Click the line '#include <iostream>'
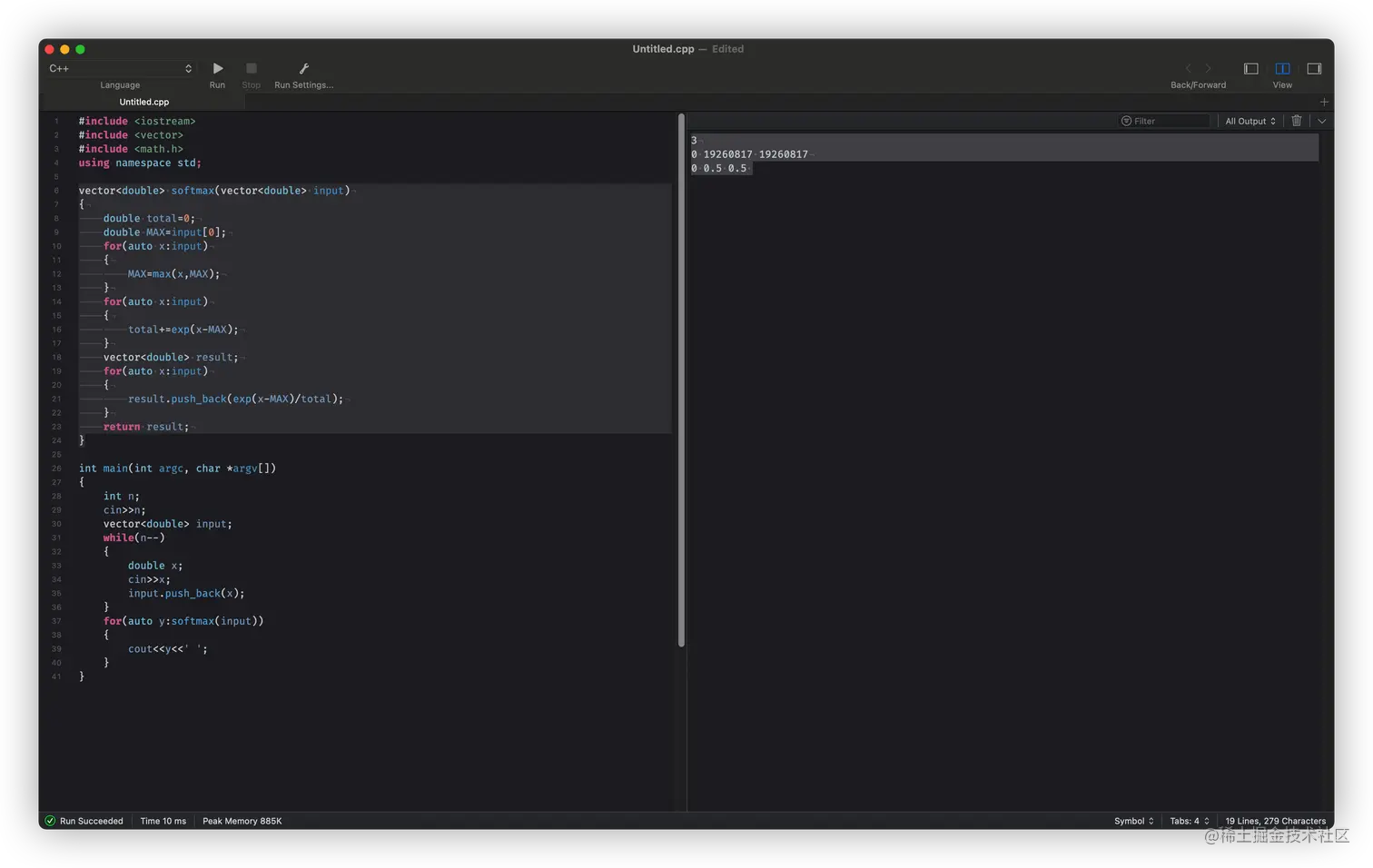 [x=137, y=121]
